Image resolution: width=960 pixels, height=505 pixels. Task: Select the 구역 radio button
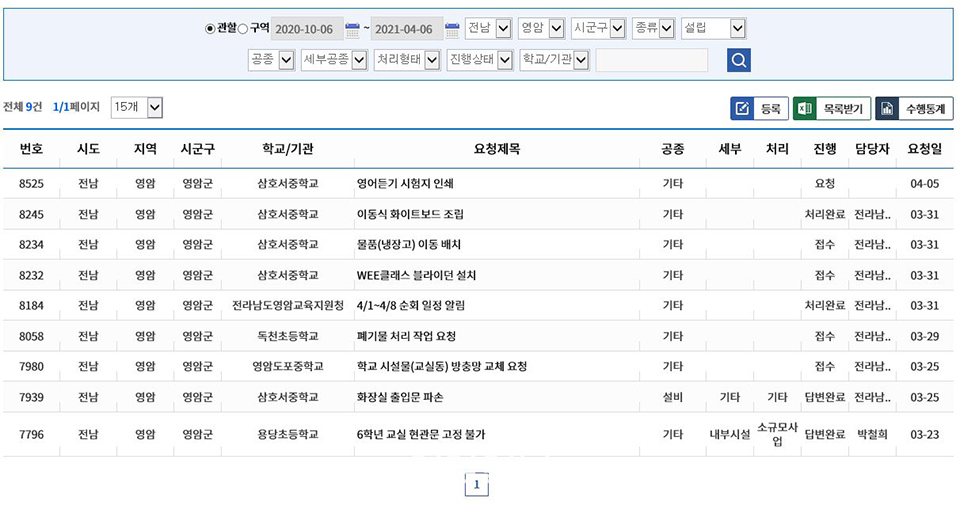(242, 29)
